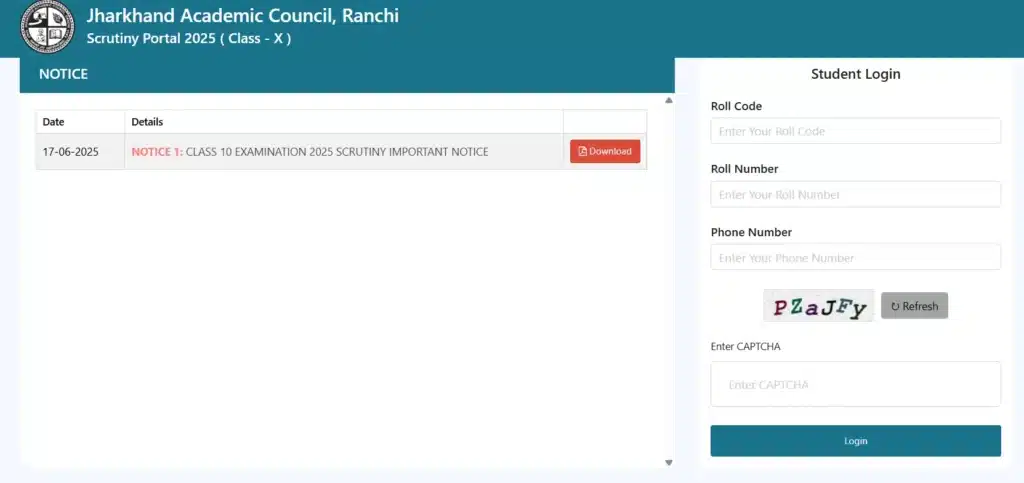Click the Enter CAPTCHA input box
Image resolution: width=1024 pixels, height=483 pixels.
pos(855,384)
